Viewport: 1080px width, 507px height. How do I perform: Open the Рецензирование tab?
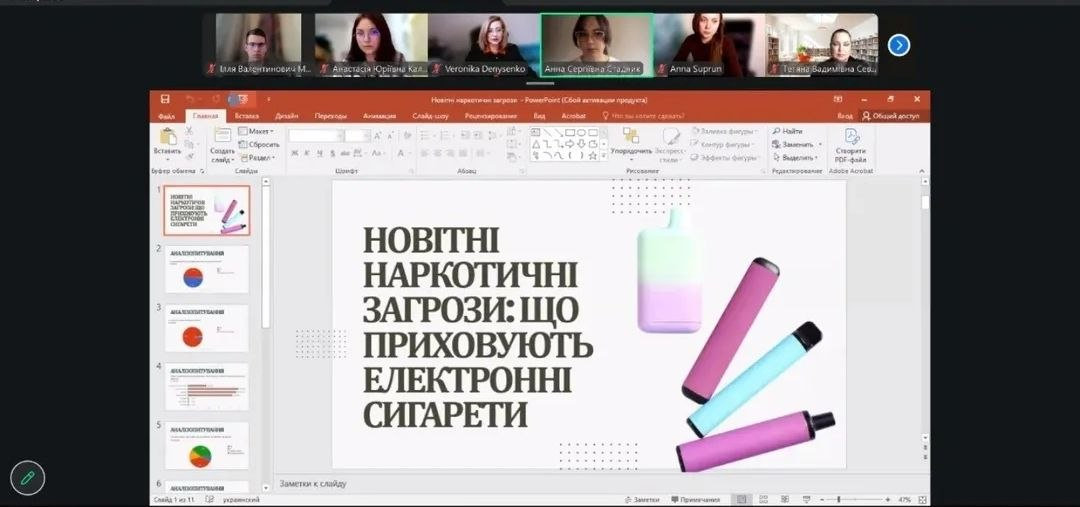pos(490,116)
